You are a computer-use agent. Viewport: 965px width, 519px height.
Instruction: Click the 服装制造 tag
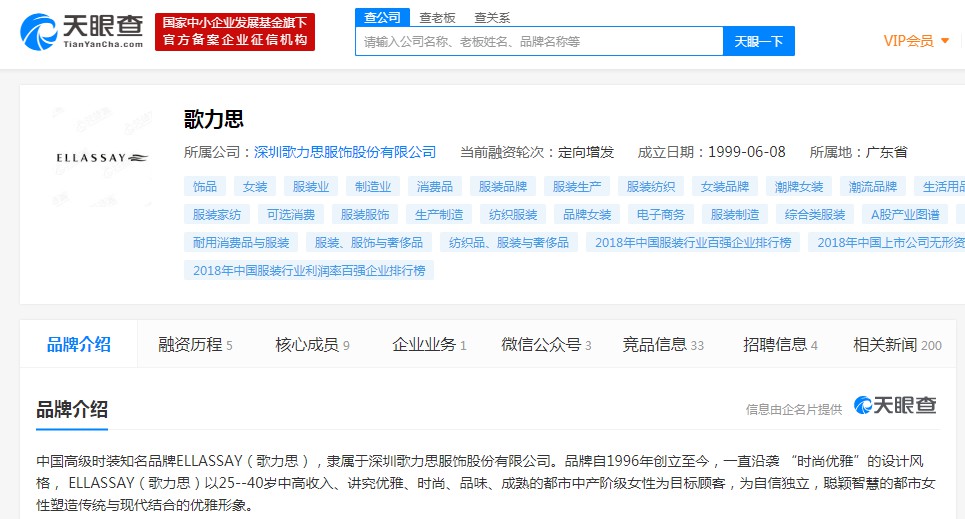[x=735, y=214]
